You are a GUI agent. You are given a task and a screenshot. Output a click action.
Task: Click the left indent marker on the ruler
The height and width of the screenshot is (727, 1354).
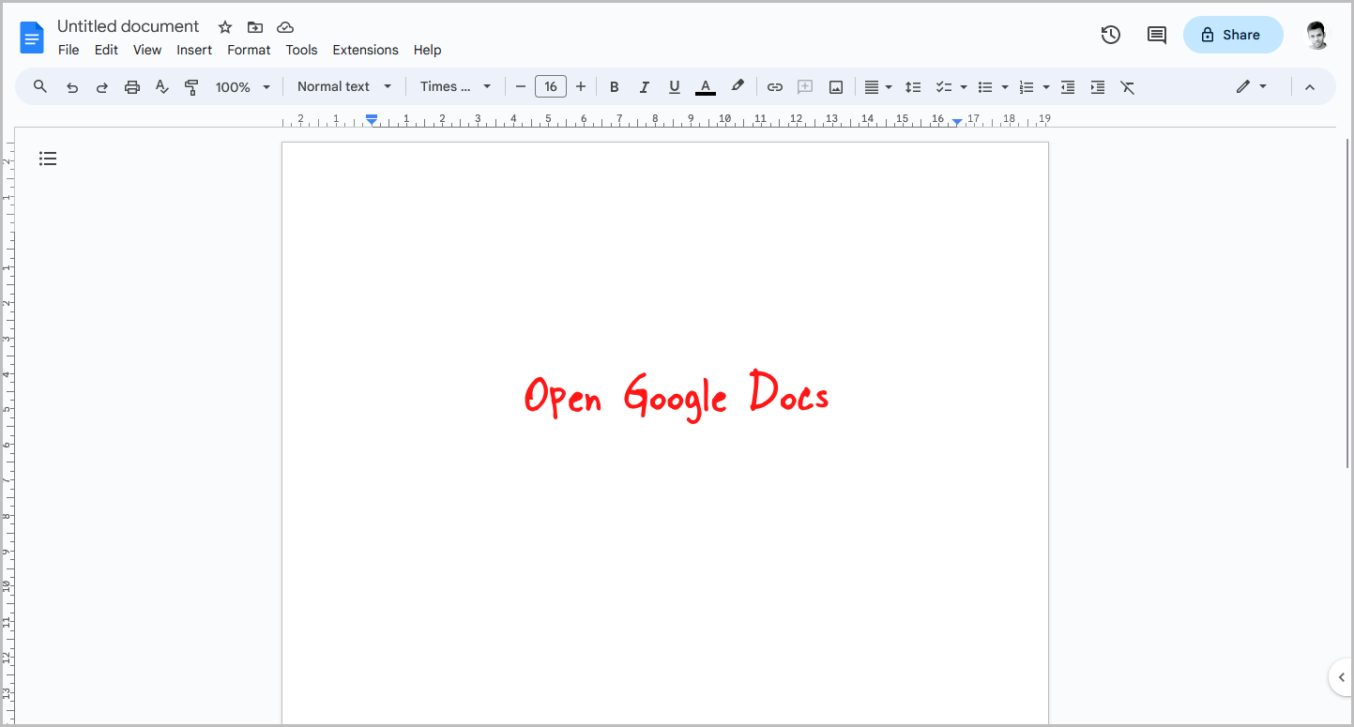coord(372,120)
